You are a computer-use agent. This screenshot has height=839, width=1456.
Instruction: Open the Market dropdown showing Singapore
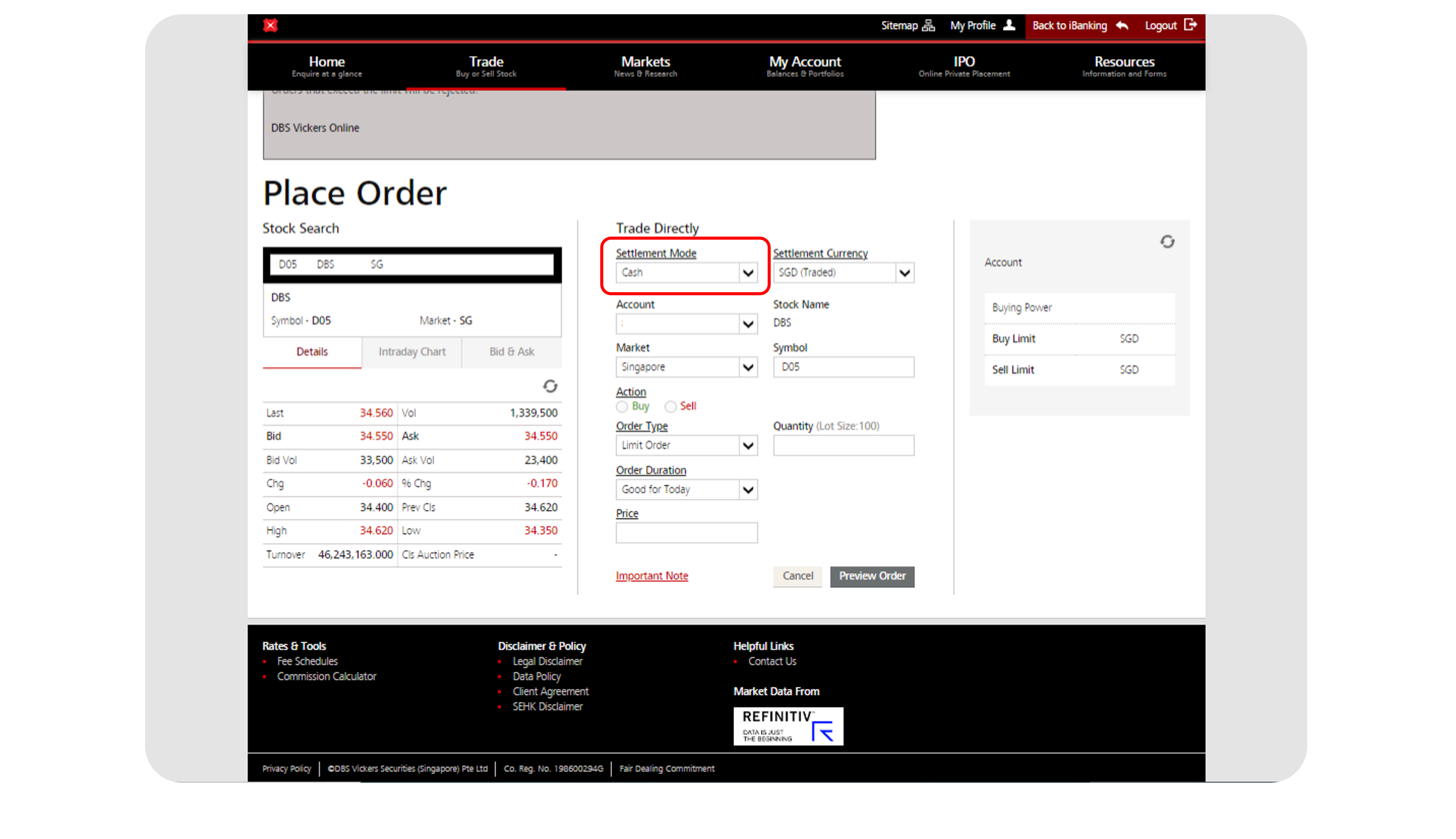687,367
